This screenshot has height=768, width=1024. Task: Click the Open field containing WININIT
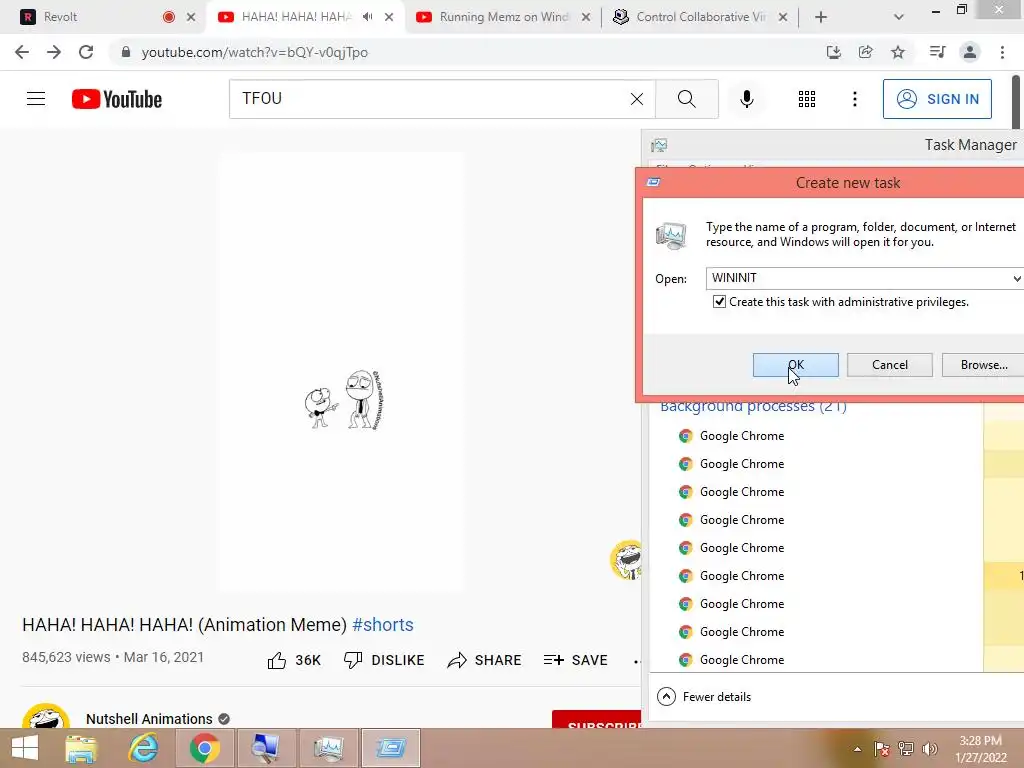pos(857,278)
